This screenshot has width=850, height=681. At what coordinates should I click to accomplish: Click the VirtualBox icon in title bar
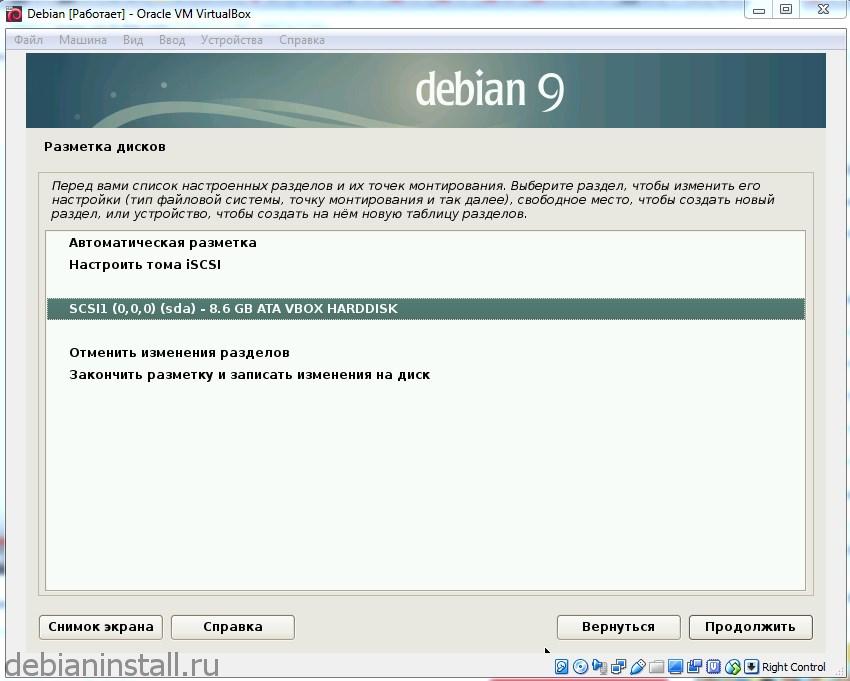[x=14, y=14]
